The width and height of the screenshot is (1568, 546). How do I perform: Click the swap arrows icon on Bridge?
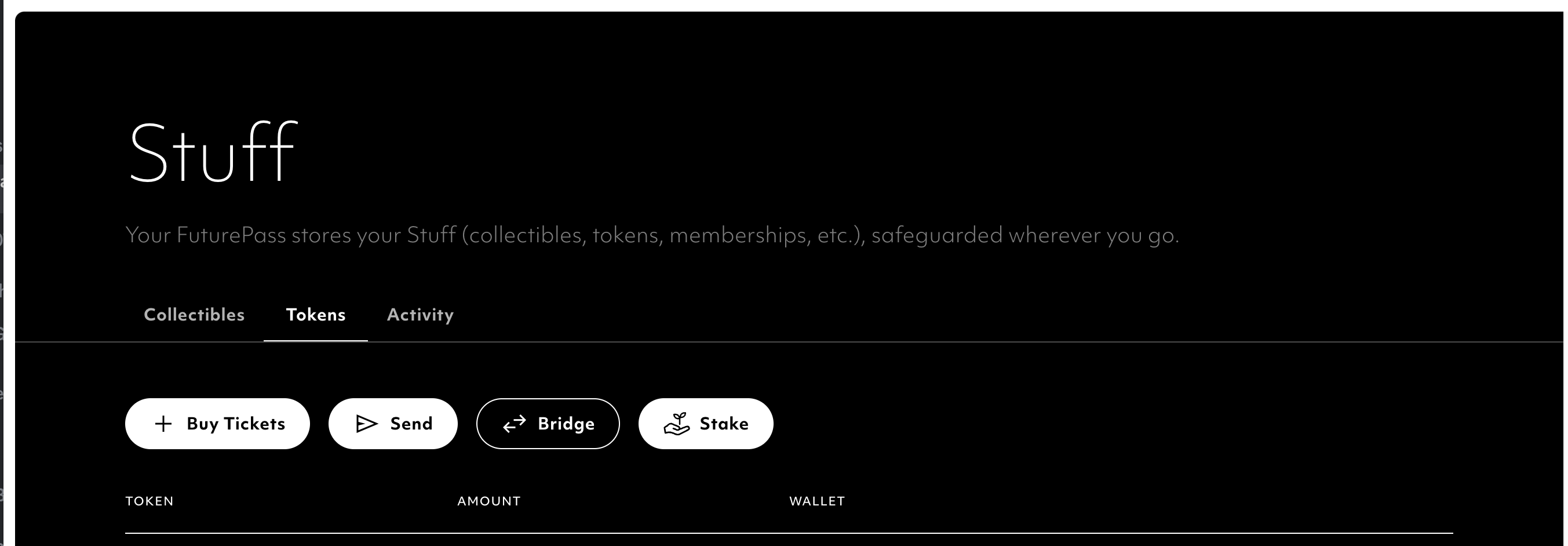(x=515, y=424)
